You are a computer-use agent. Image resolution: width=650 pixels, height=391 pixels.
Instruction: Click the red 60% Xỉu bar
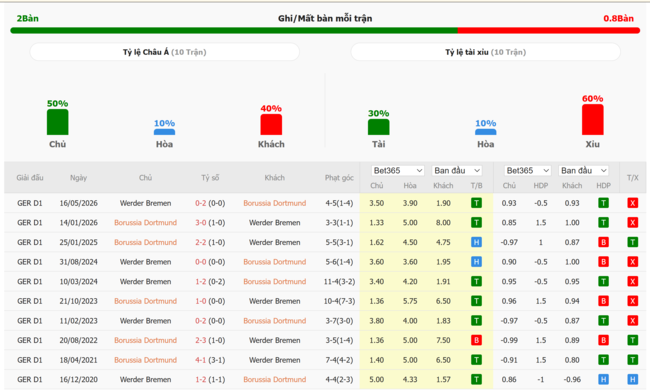(x=592, y=119)
